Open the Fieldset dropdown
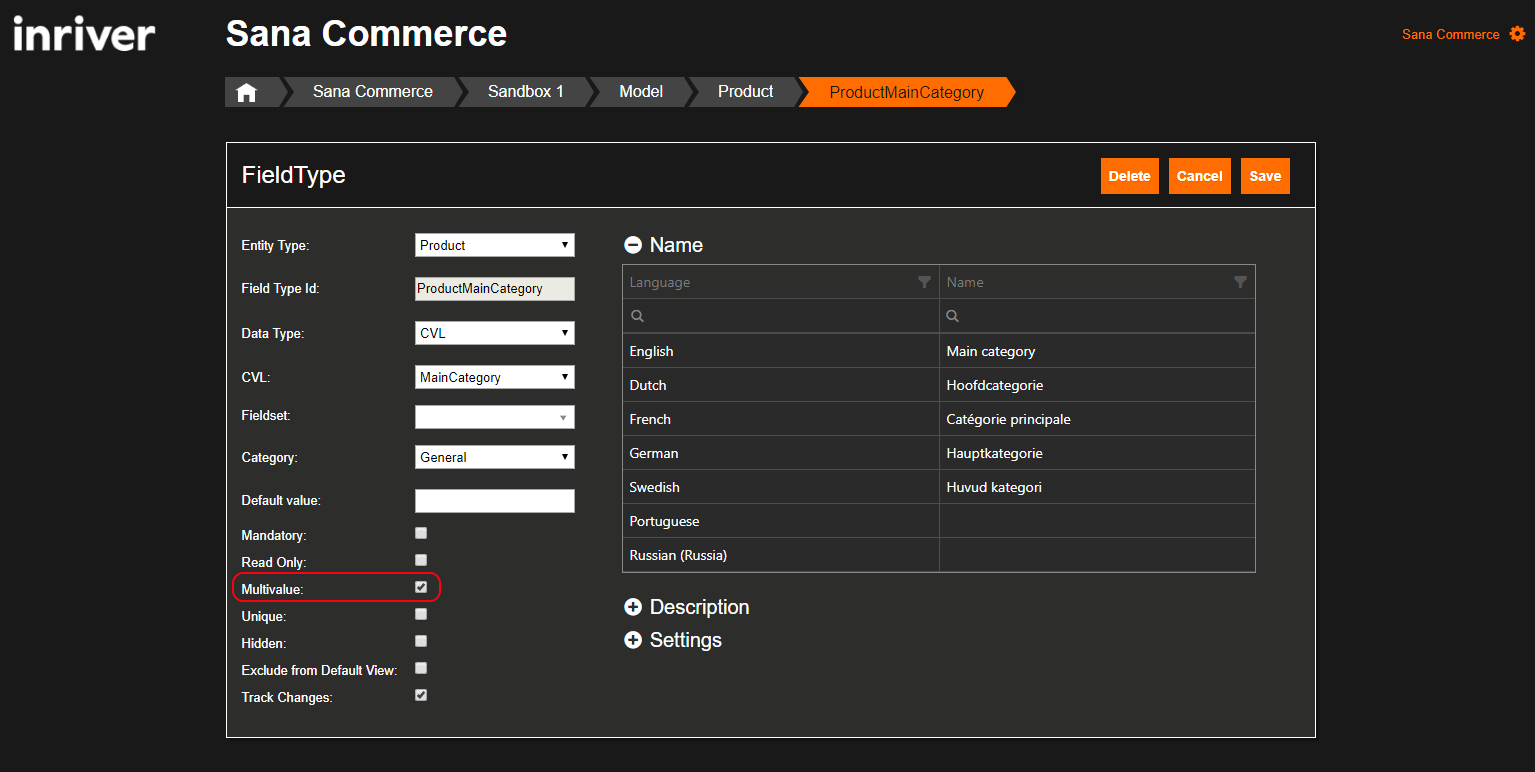 click(495, 417)
